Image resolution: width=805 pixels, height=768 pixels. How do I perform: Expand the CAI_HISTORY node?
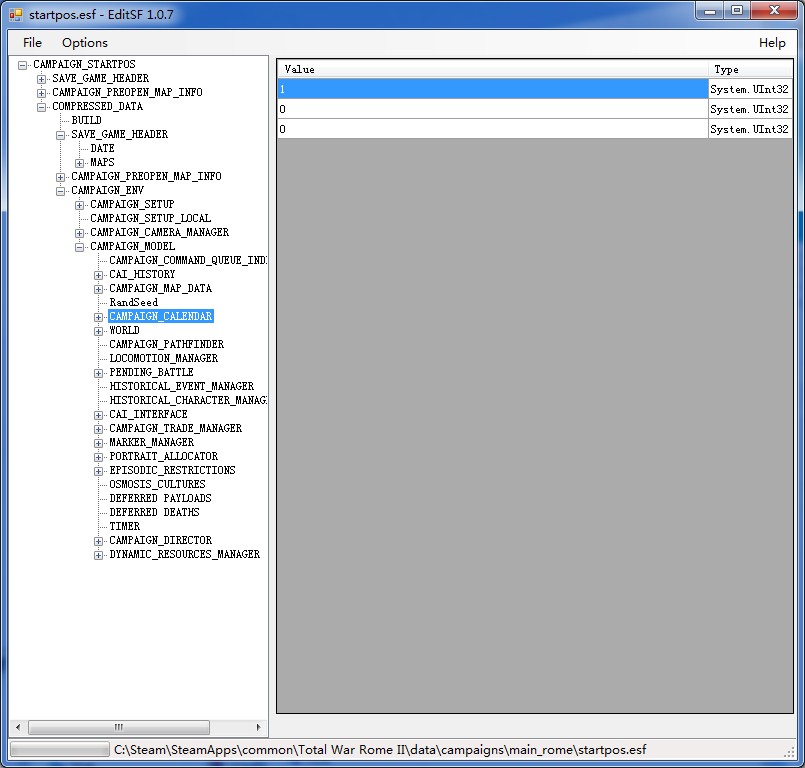[x=99, y=275]
